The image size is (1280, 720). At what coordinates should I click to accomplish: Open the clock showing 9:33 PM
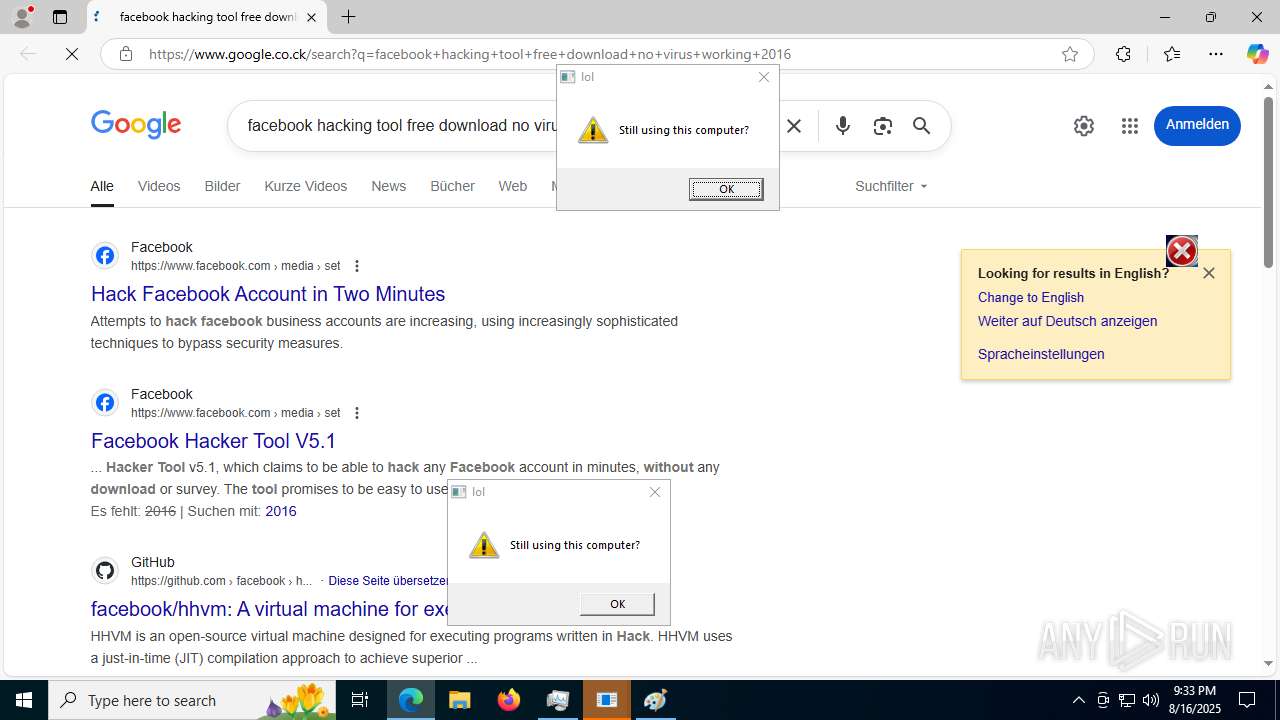(1194, 700)
